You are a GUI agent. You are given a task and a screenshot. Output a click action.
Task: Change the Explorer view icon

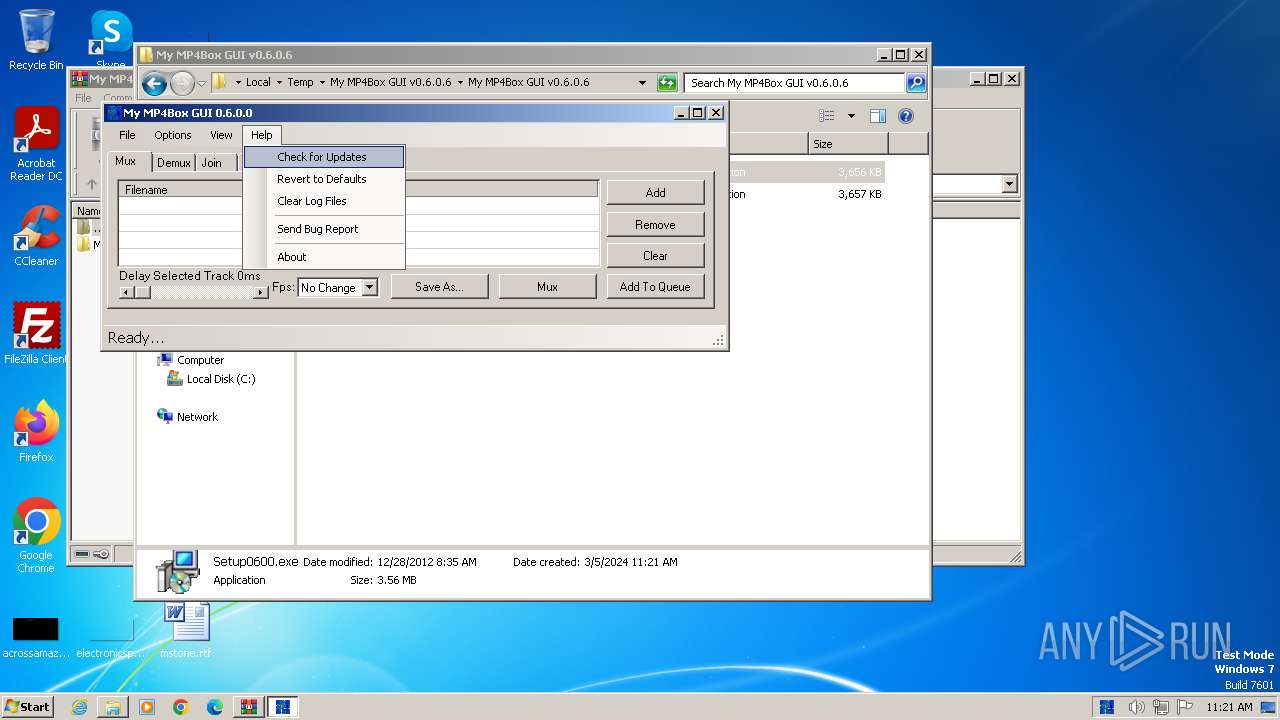pos(827,116)
